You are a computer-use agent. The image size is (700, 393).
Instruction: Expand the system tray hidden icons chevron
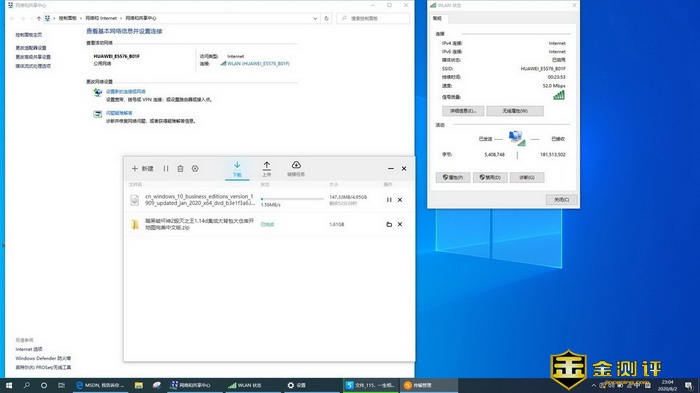point(593,385)
